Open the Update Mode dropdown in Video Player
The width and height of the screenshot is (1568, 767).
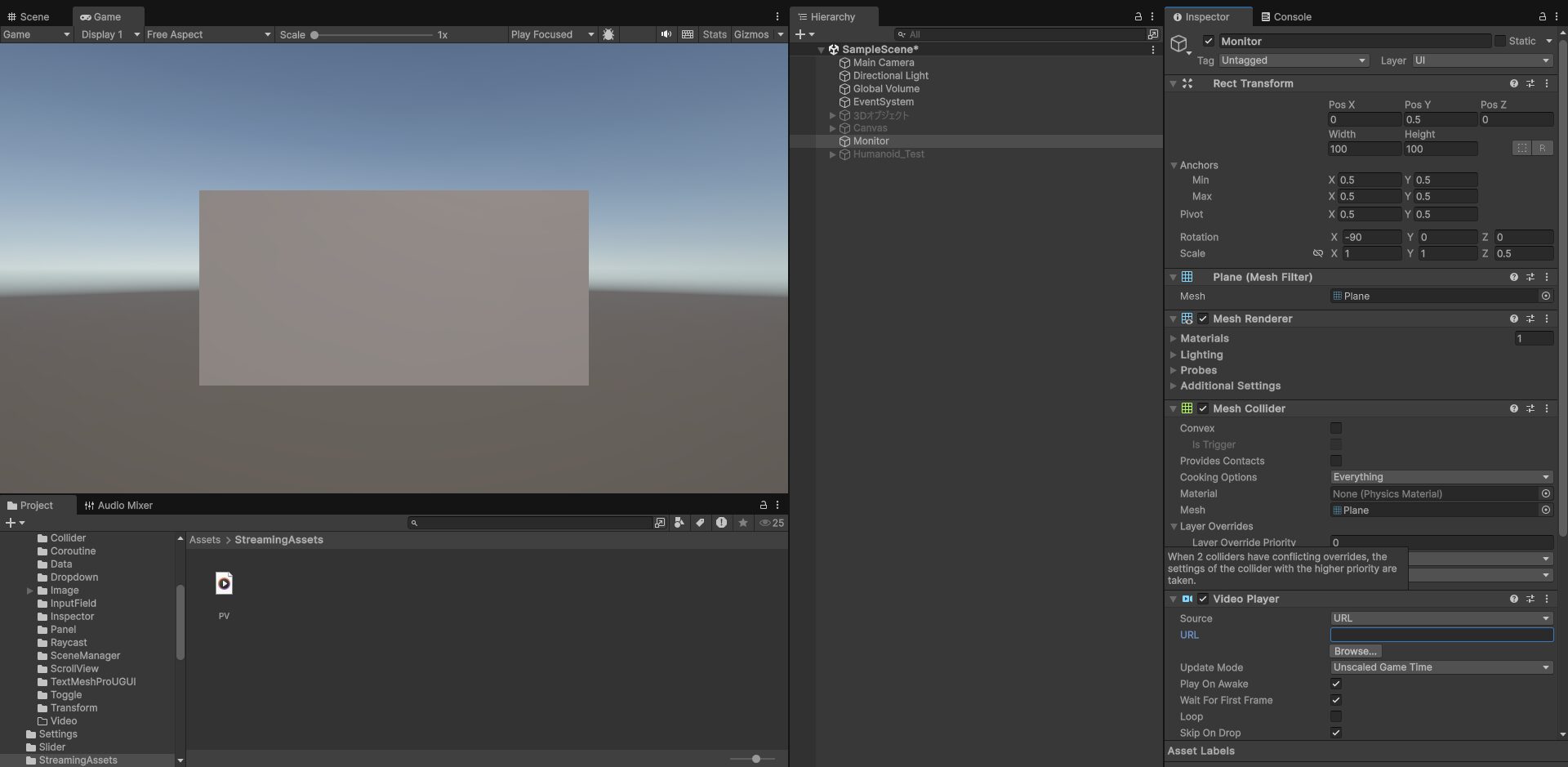(x=1441, y=667)
